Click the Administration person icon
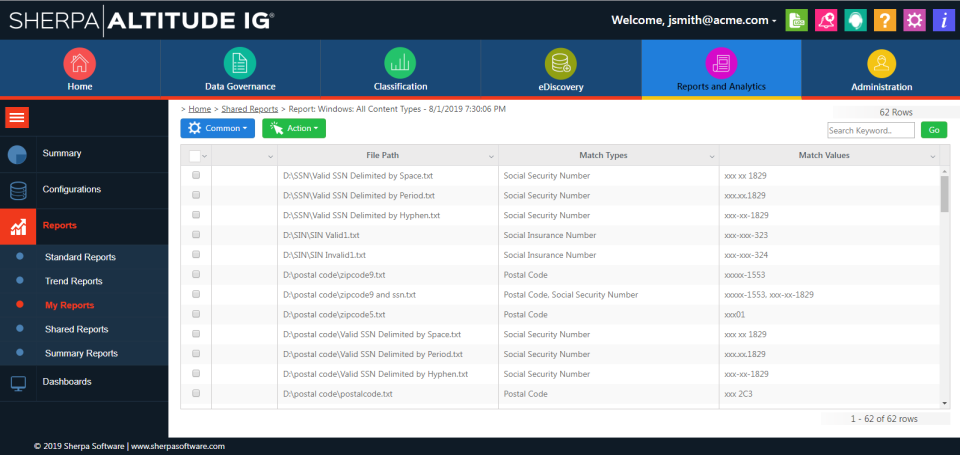 coord(882,62)
